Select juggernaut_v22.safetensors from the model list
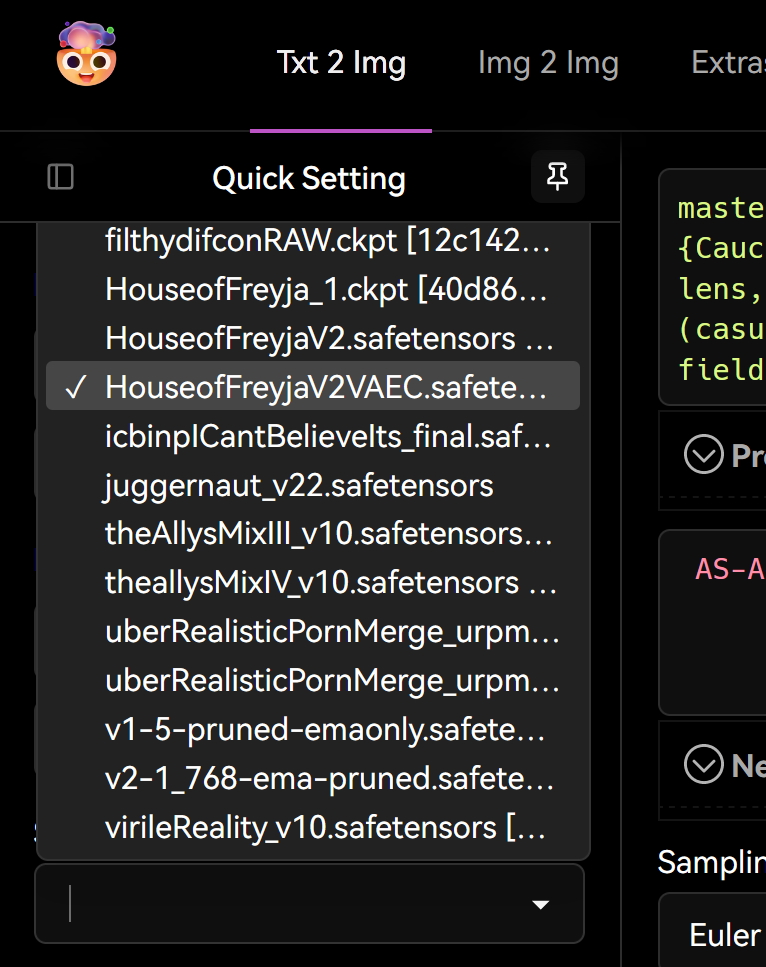766x967 pixels. [298, 486]
